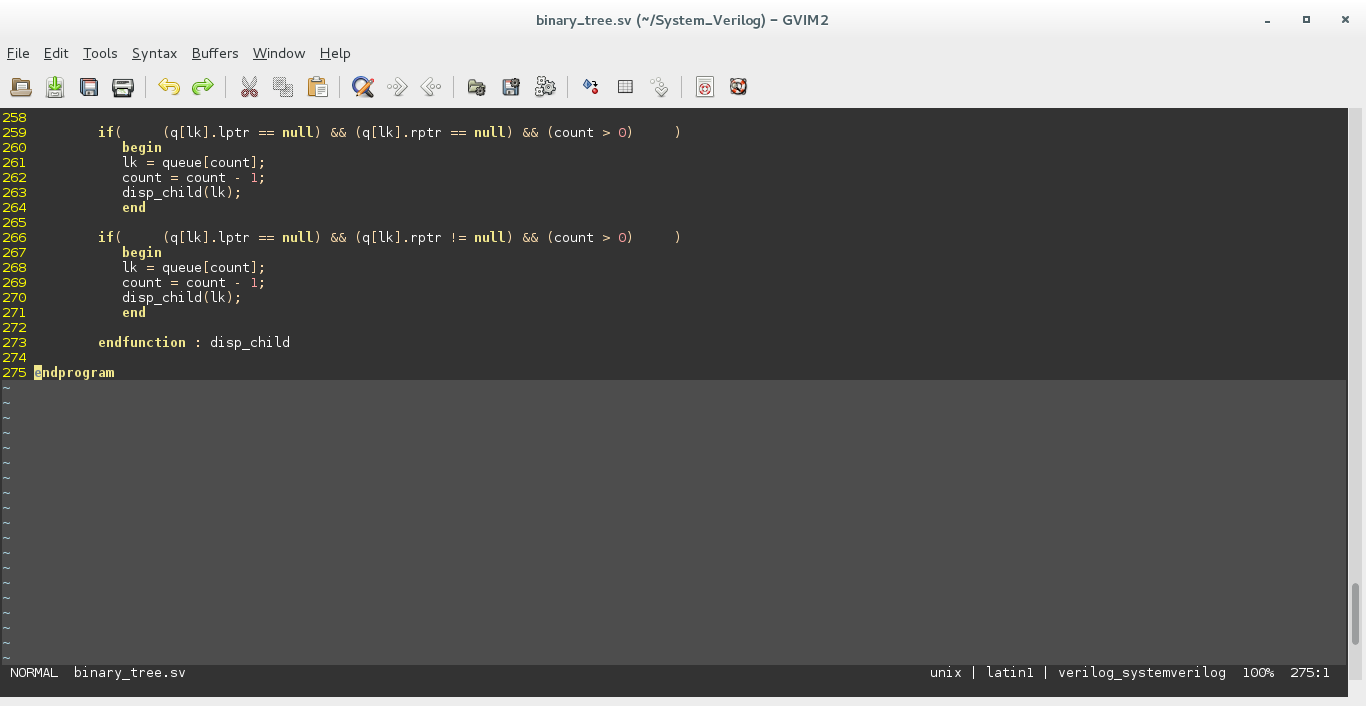Open a file using the Open toolbar icon
Screen dimensions: 1366x706
click(20, 87)
